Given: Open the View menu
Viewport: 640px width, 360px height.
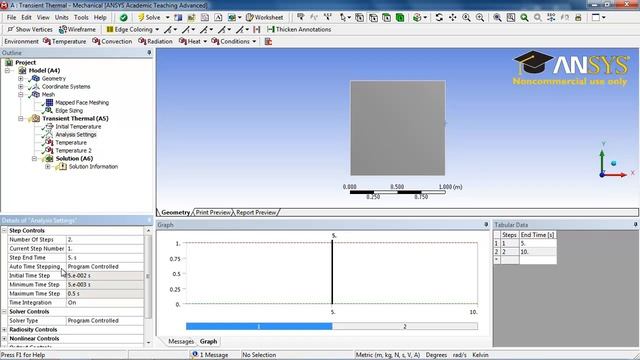Looking at the screenshot, I should 43,18.
